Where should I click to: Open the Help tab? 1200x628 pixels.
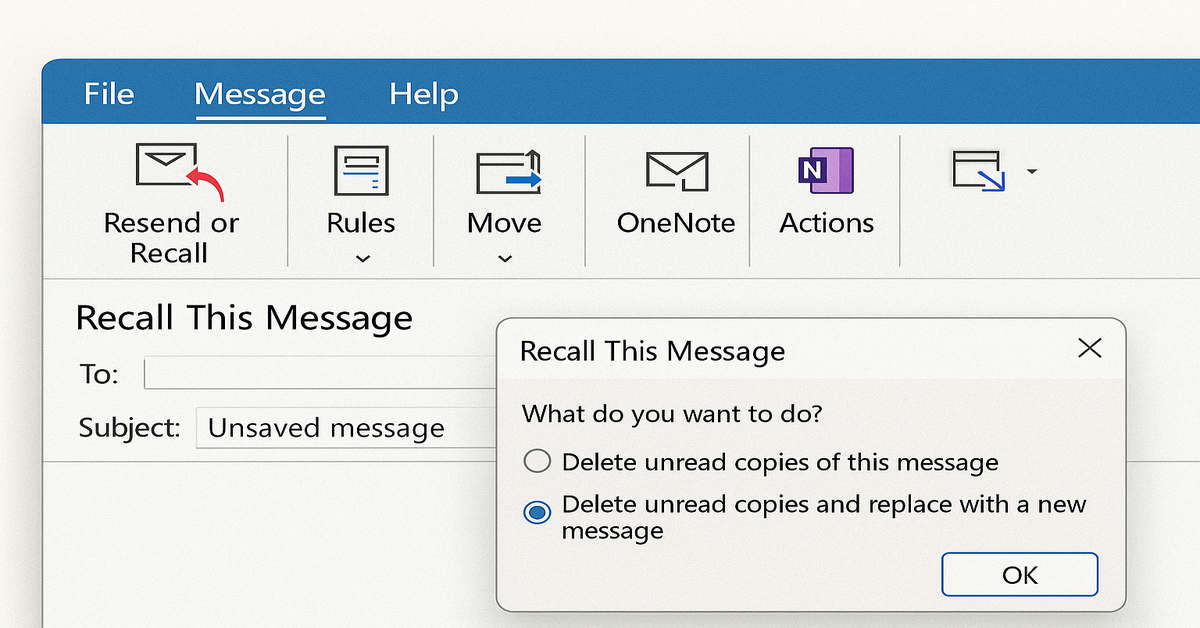(423, 94)
